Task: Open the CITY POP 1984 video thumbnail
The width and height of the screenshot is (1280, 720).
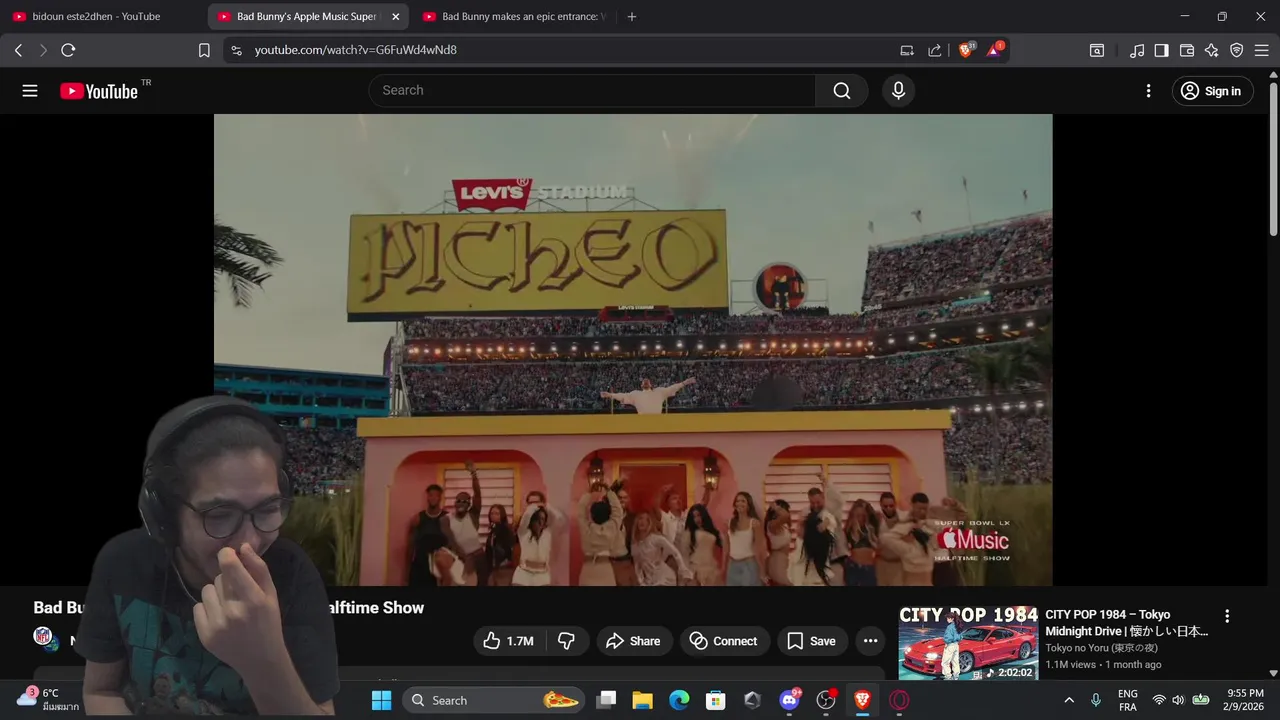Action: (x=968, y=643)
